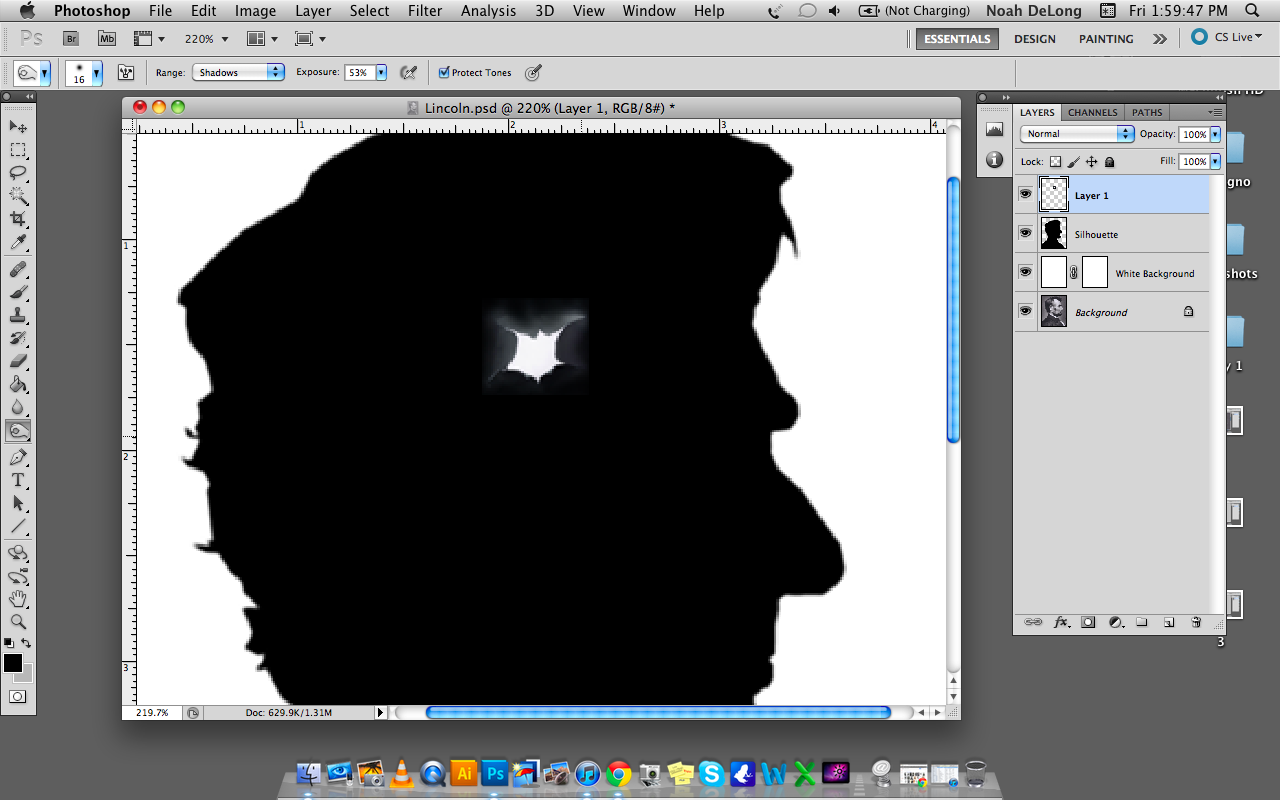
Task: Click the Silhouette layer thumbnail
Action: pyautogui.click(x=1054, y=233)
